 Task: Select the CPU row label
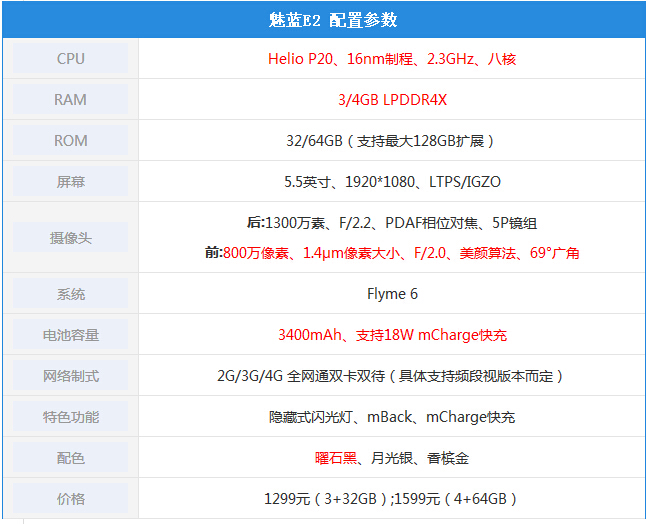point(71,59)
